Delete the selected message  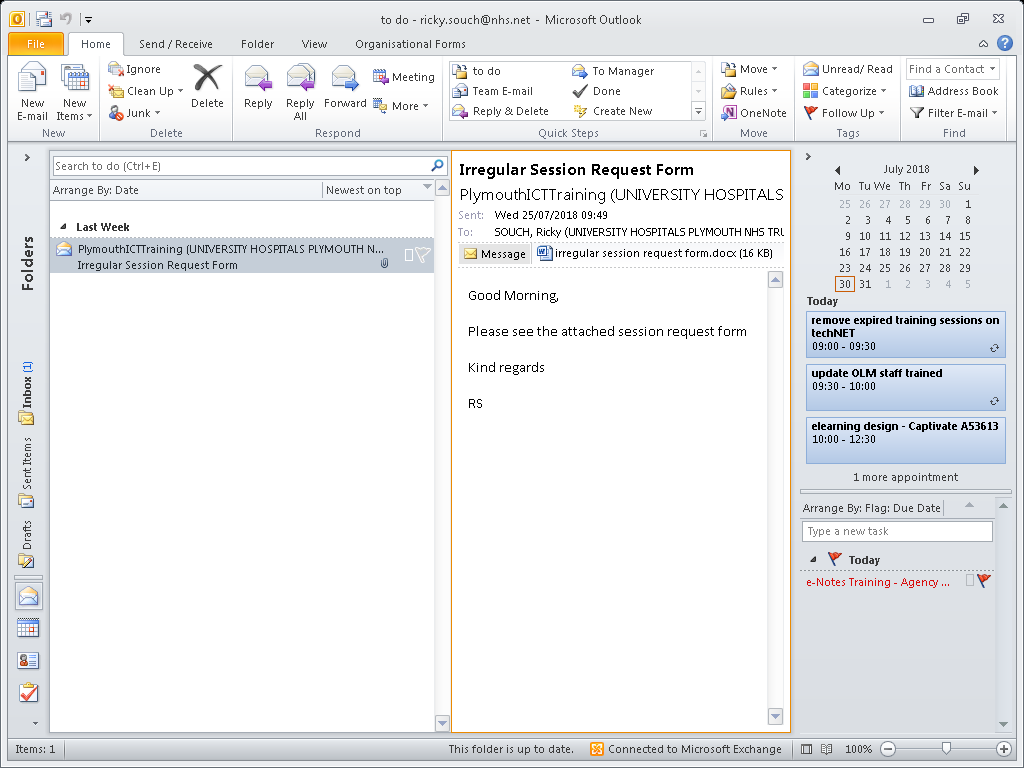207,86
